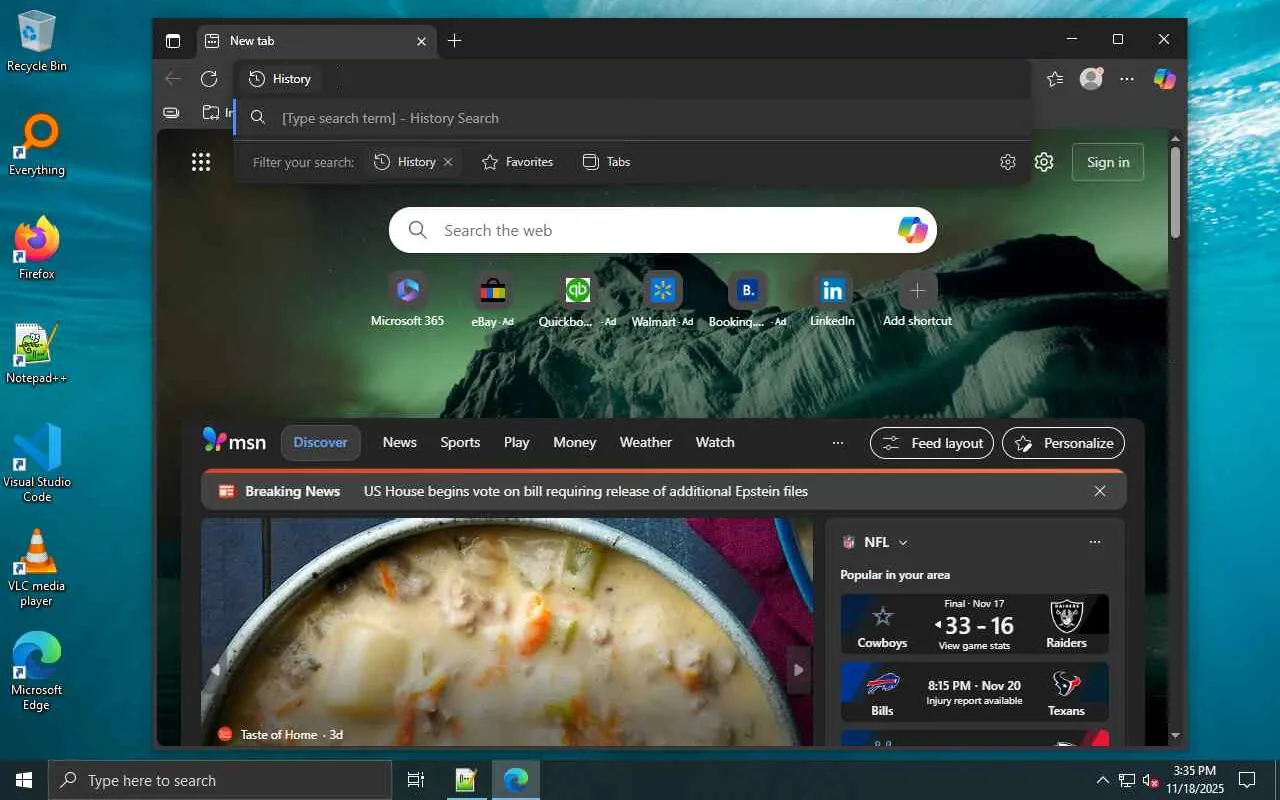Image resolution: width=1280 pixels, height=800 pixels.
Task: Open a new tab with the plus button
Action: click(x=454, y=41)
